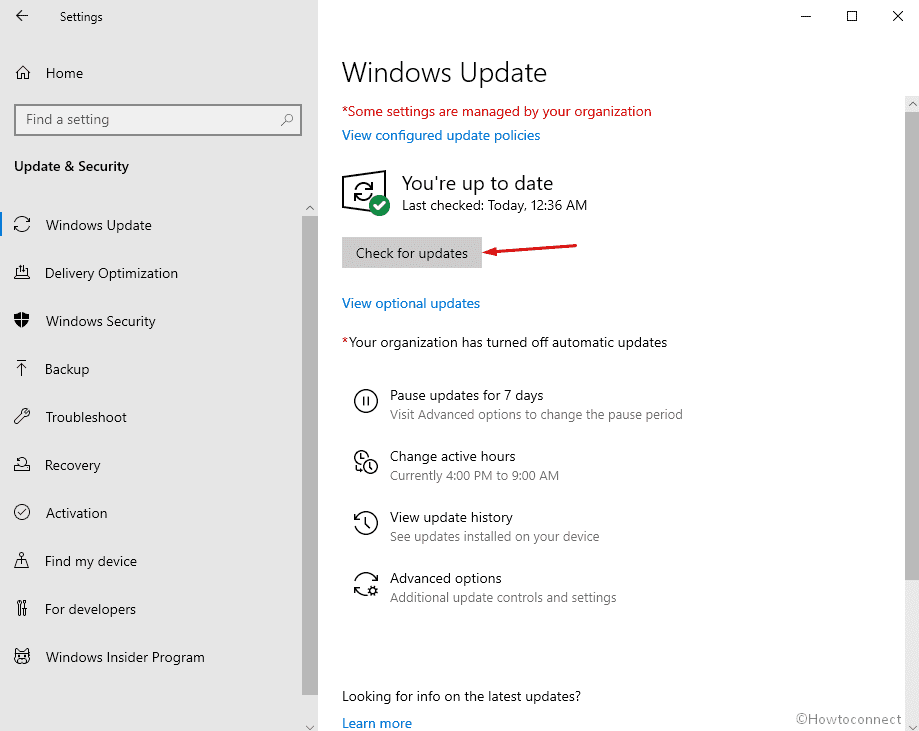Select the Recovery icon in sidebar
The image size is (919, 731).
tap(22, 465)
